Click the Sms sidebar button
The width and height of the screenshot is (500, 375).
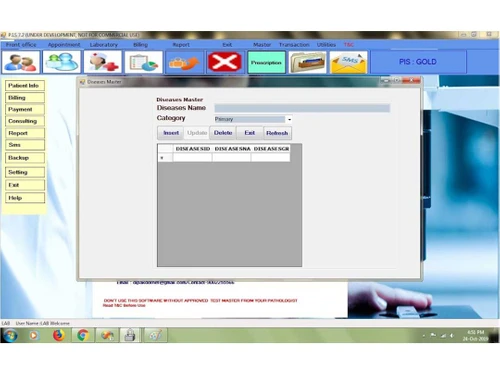pos(25,145)
